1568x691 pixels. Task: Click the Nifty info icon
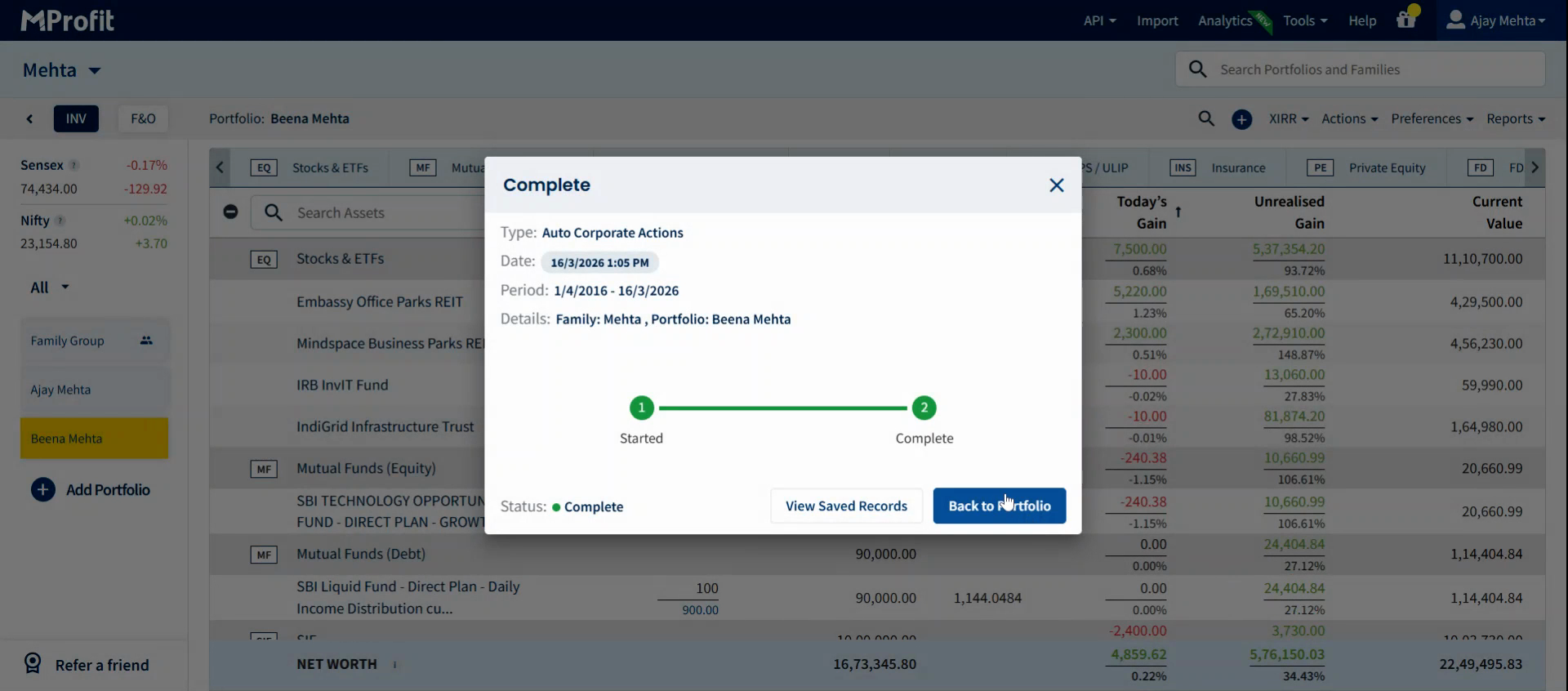(x=60, y=221)
